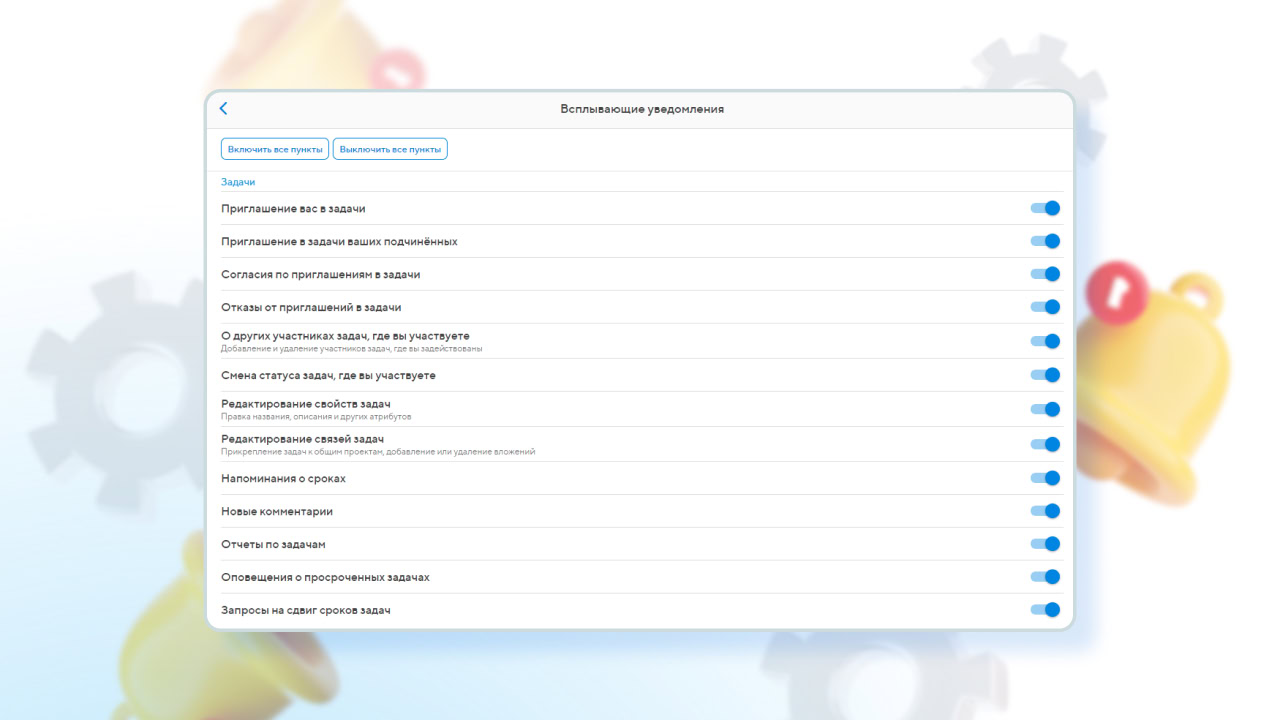Disable the 'Редактирование свойств задач' switch
Viewport: 1280px width, 720px height.
click(x=1045, y=409)
